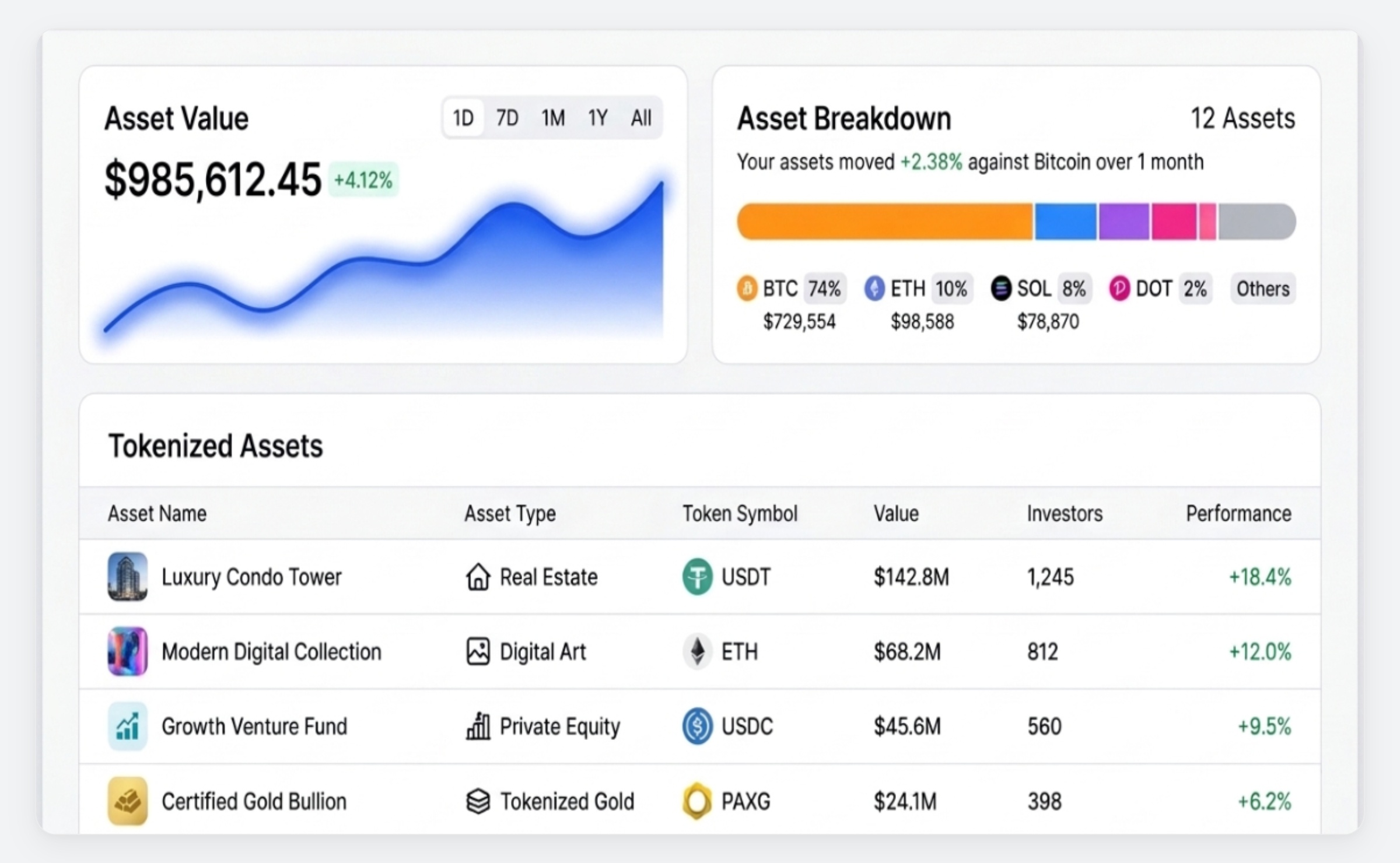Switch chart to 1Y range
The height and width of the screenshot is (863, 1400).
[x=598, y=118]
